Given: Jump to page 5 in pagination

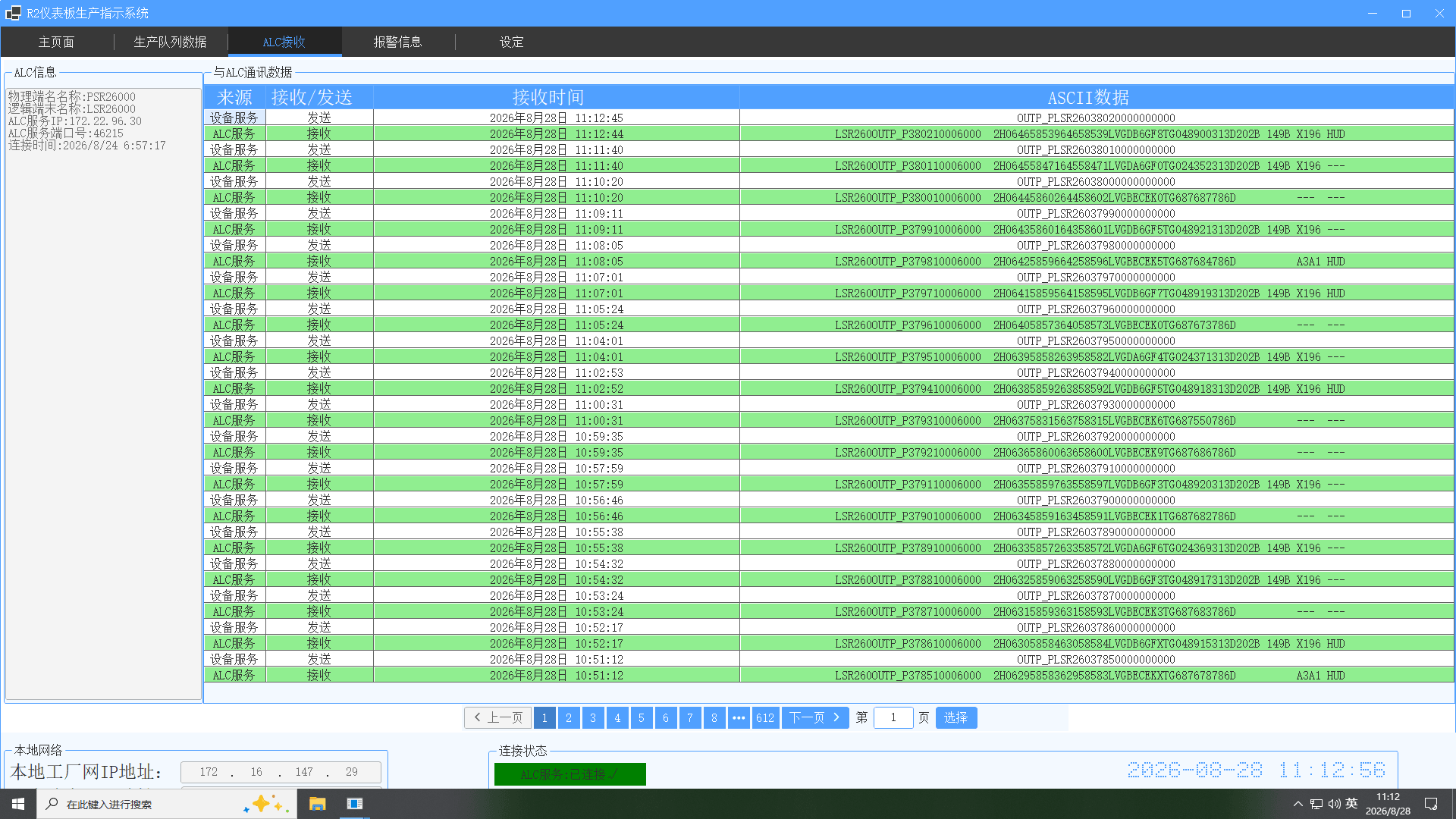Looking at the screenshot, I should pos(642,717).
